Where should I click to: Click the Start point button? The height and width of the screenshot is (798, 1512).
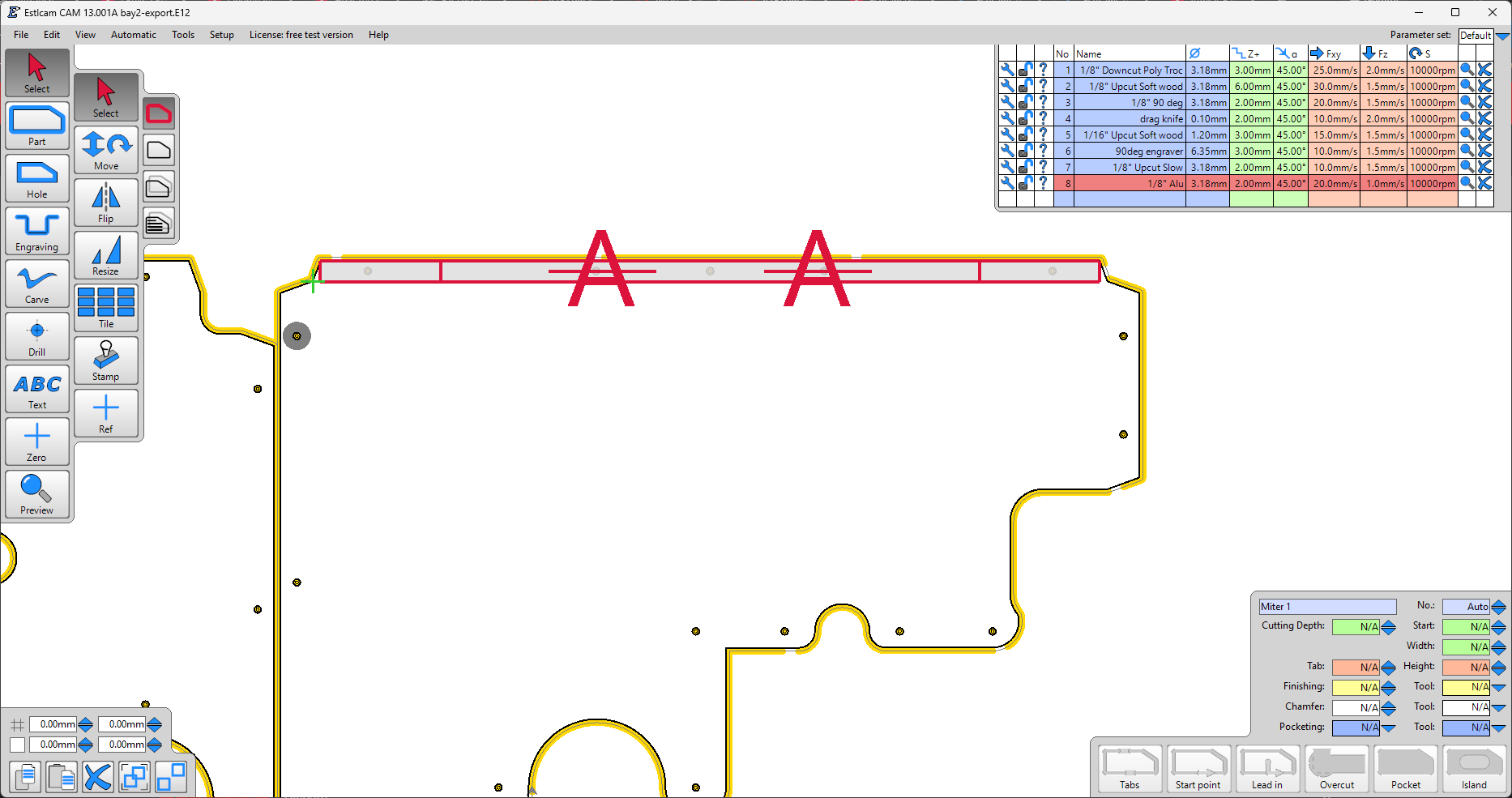point(1198,768)
